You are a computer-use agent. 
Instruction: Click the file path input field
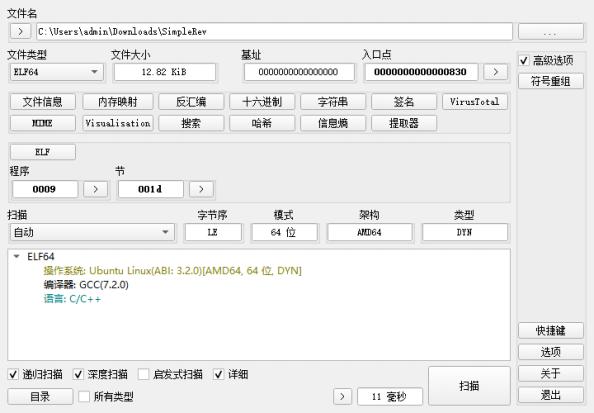point(274,31)
